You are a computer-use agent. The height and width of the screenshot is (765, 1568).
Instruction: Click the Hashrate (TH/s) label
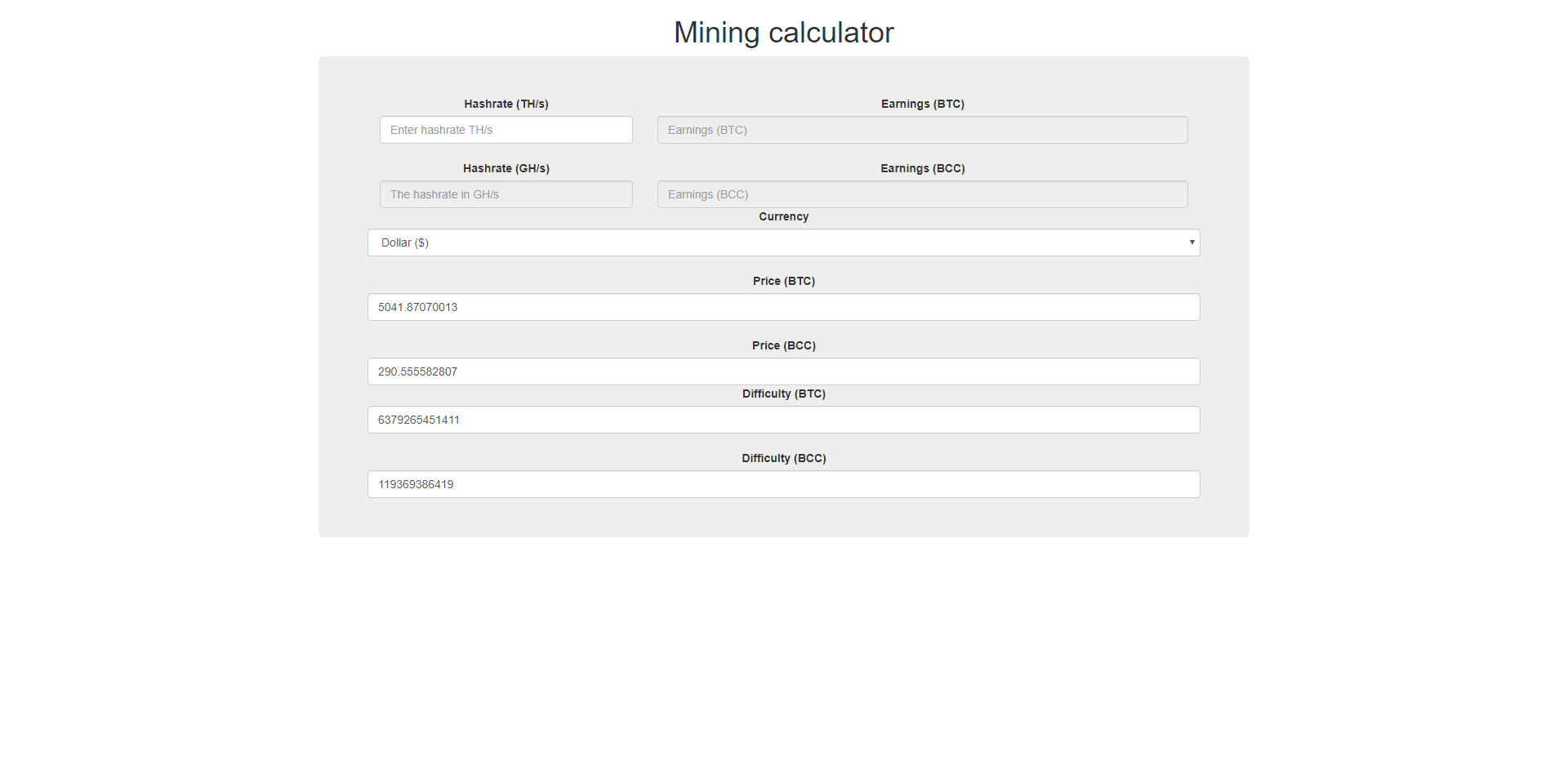(x=506, y=104)
